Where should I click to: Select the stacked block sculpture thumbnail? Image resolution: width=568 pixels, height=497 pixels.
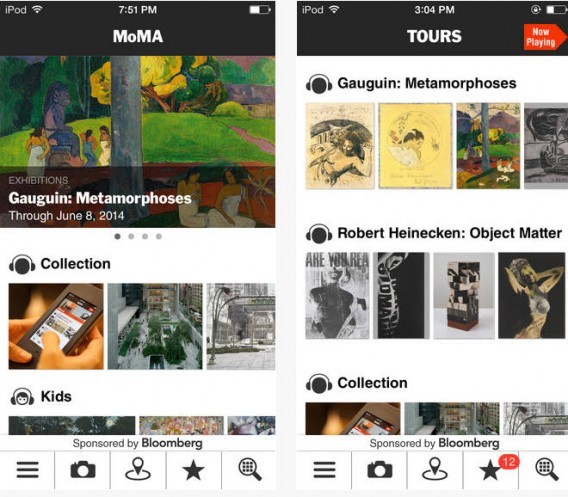click(x=464, y=296)
